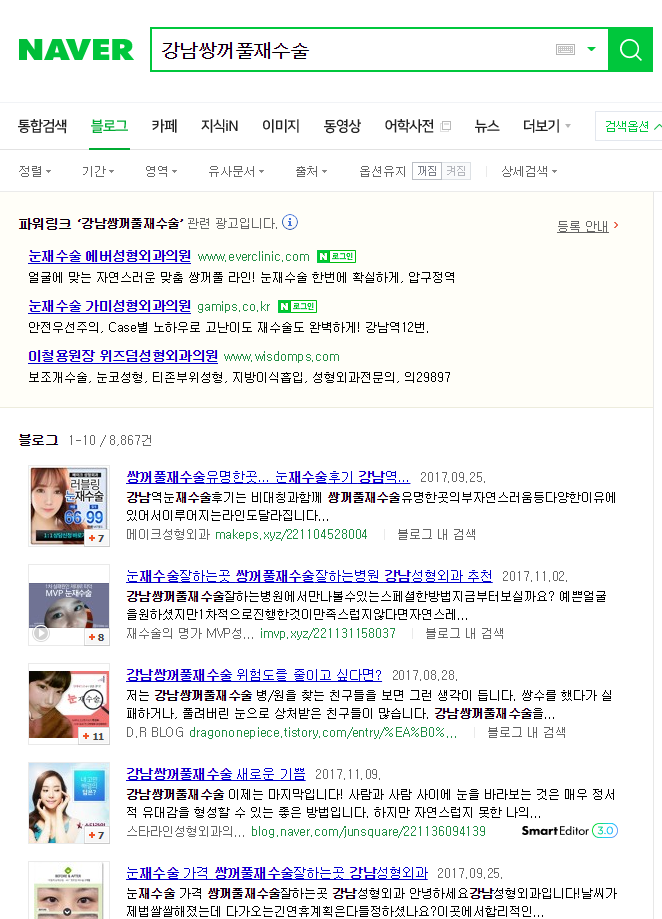
Task: Click the NAVER logo
Action: 76,50
